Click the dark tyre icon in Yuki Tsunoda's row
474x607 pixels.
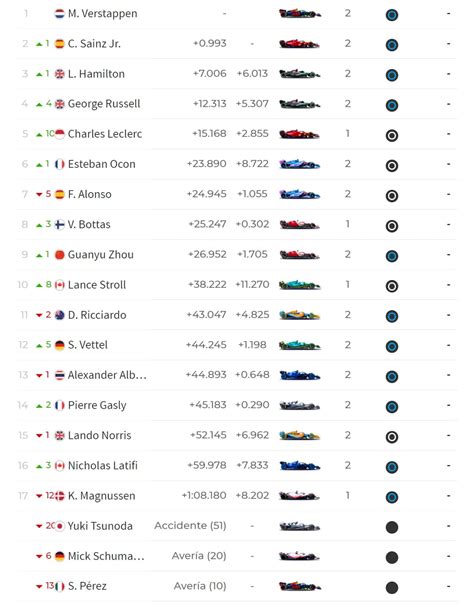pos(392,527)
